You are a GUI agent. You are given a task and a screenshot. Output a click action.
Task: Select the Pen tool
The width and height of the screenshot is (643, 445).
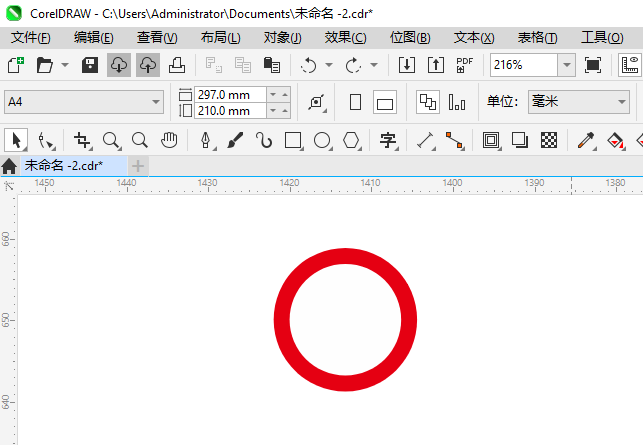[206, 140]
